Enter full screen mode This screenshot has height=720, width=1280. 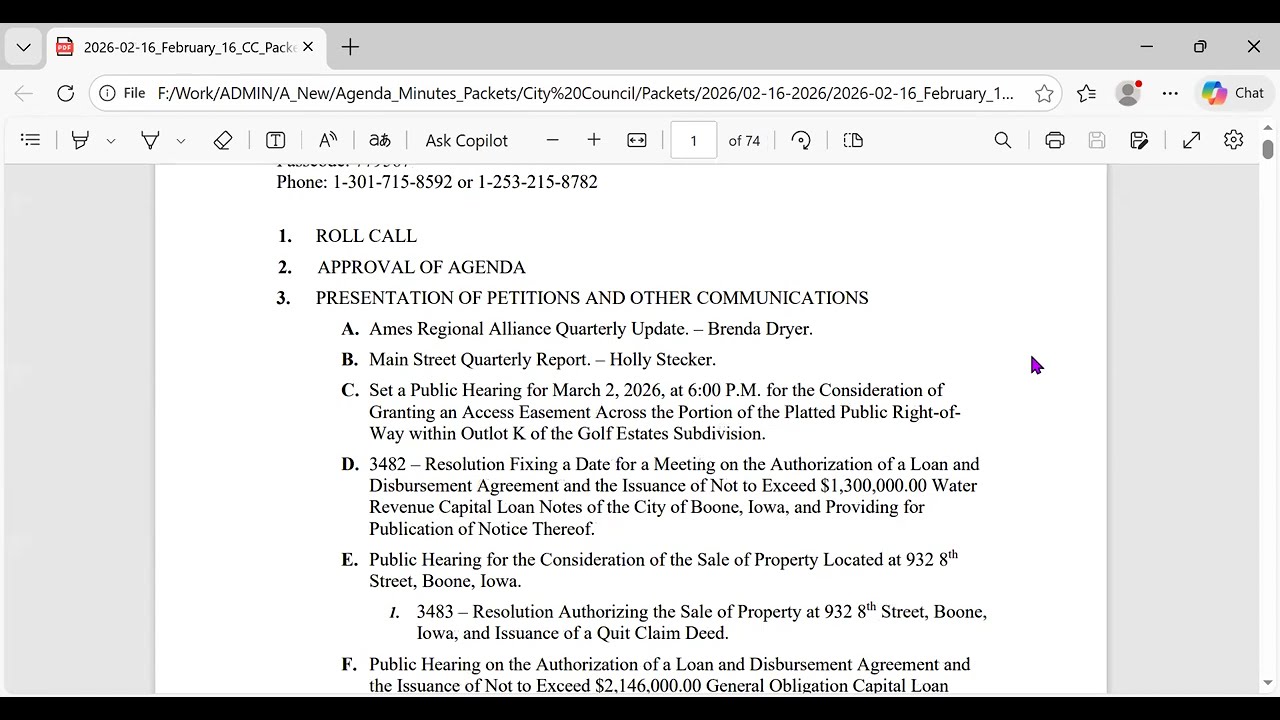pos(1191,140)
